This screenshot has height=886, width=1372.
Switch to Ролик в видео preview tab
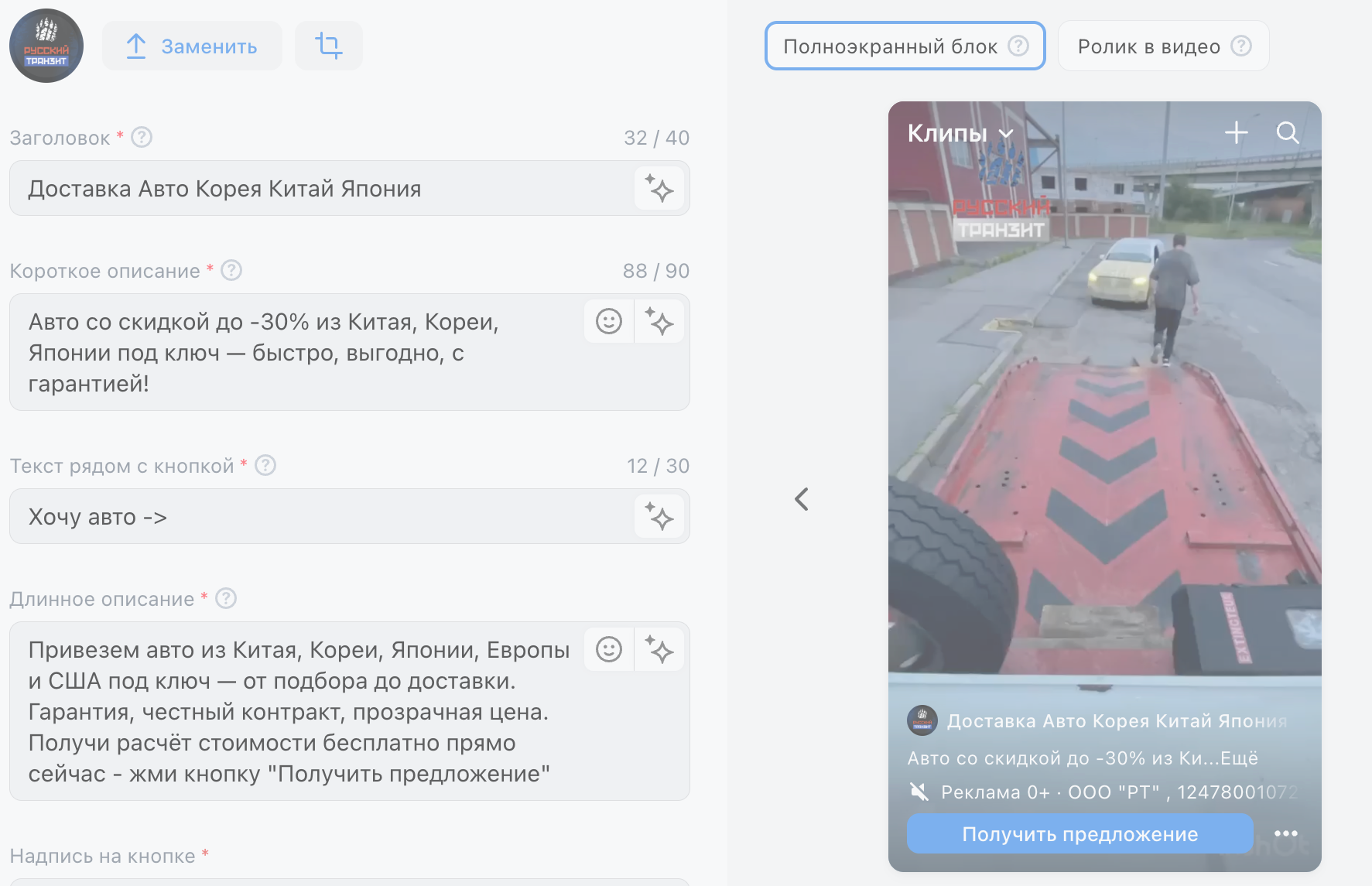click(x=1164, y=46)
